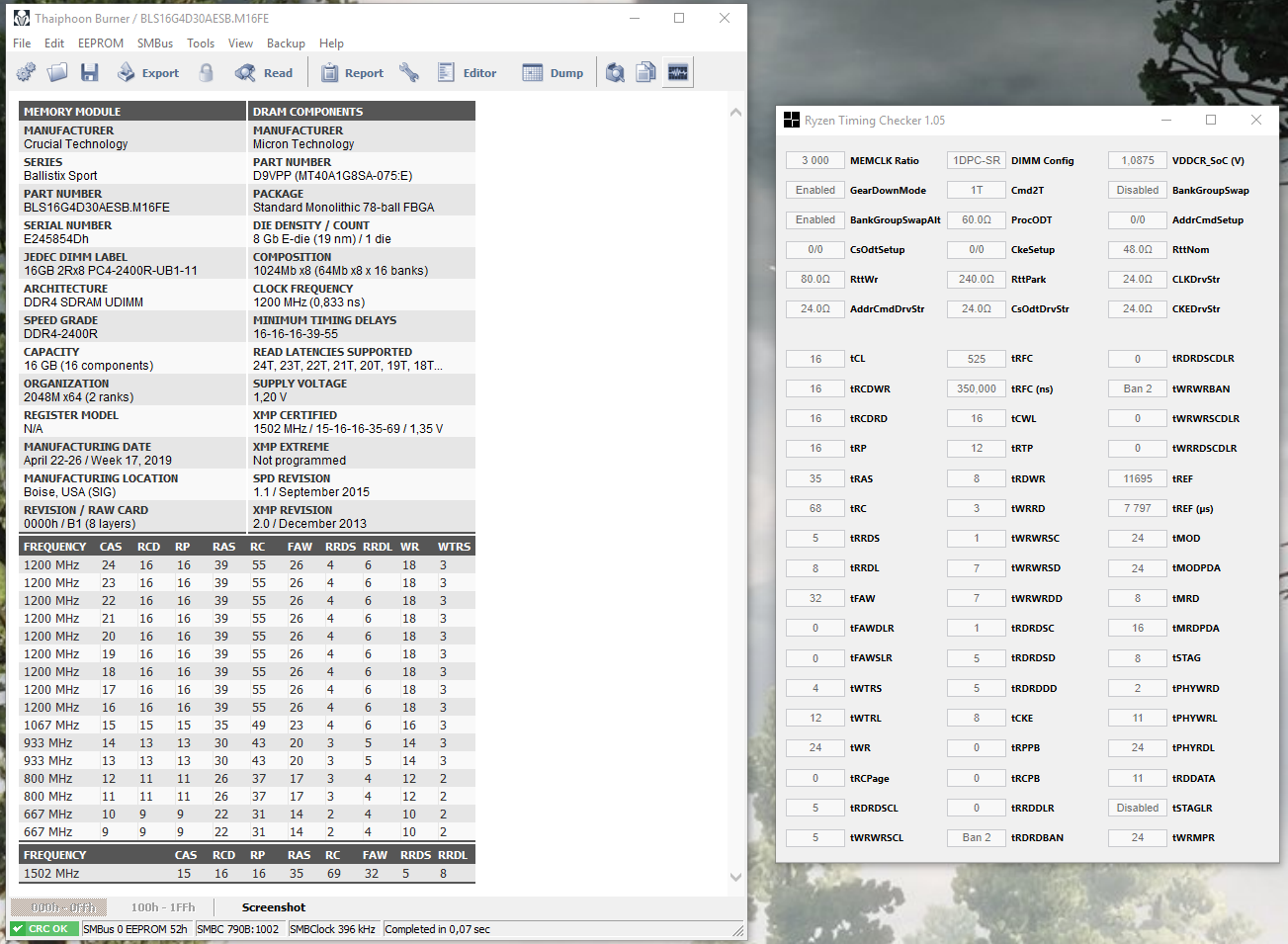The height and width of the screenshot is (944, 1288).
Task: Click the waveform screenshot toolbar icon
Action: [x=678, y=72]
